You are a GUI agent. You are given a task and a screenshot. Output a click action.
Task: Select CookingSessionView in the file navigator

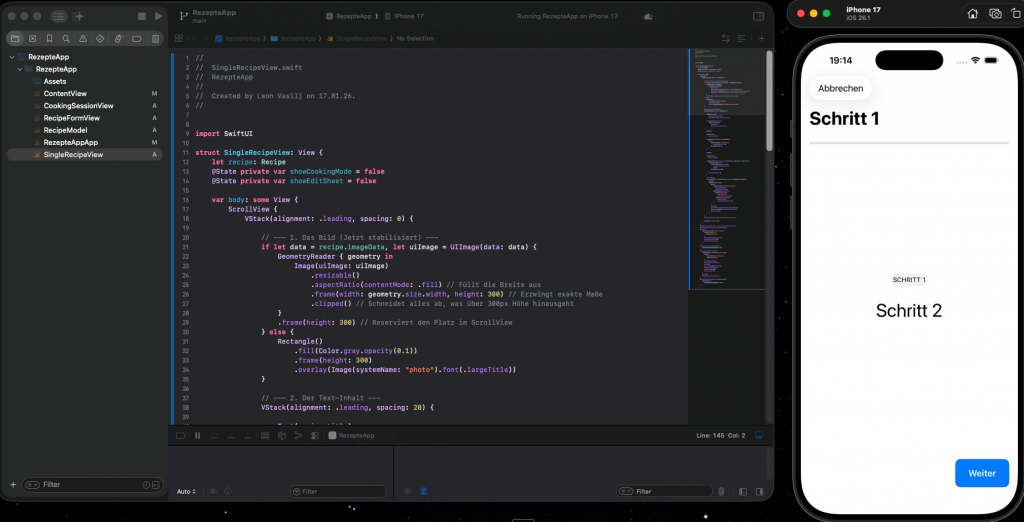[x=78, y=106]
